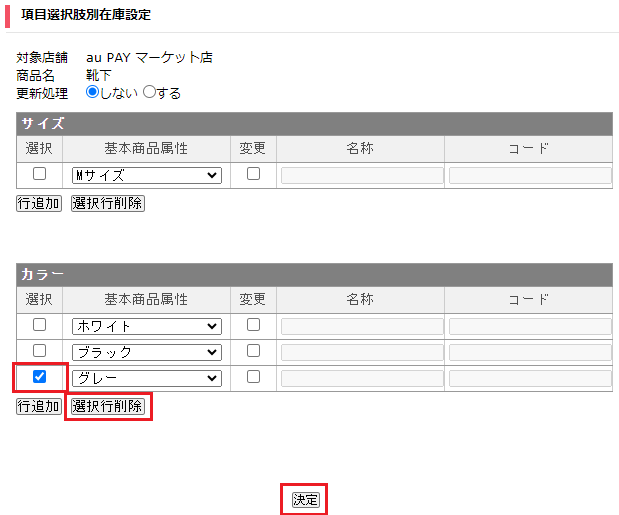Image resolution: width=619 pixels, height=515 pixels.
Task: Select the する radio button for 更新処理
Action: coord(149,92)
